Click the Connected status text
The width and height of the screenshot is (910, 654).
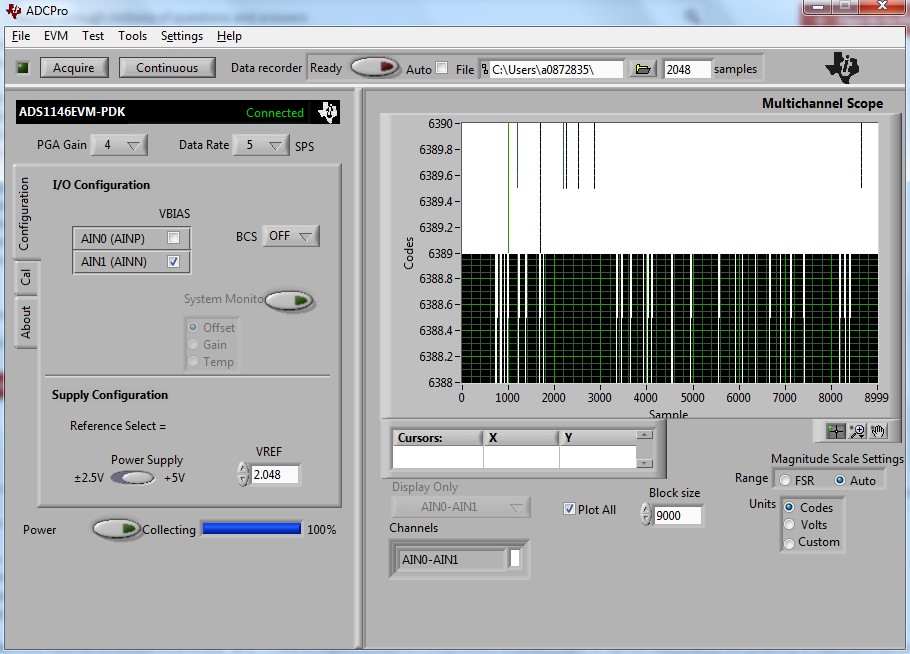click(x=275, y=113)
